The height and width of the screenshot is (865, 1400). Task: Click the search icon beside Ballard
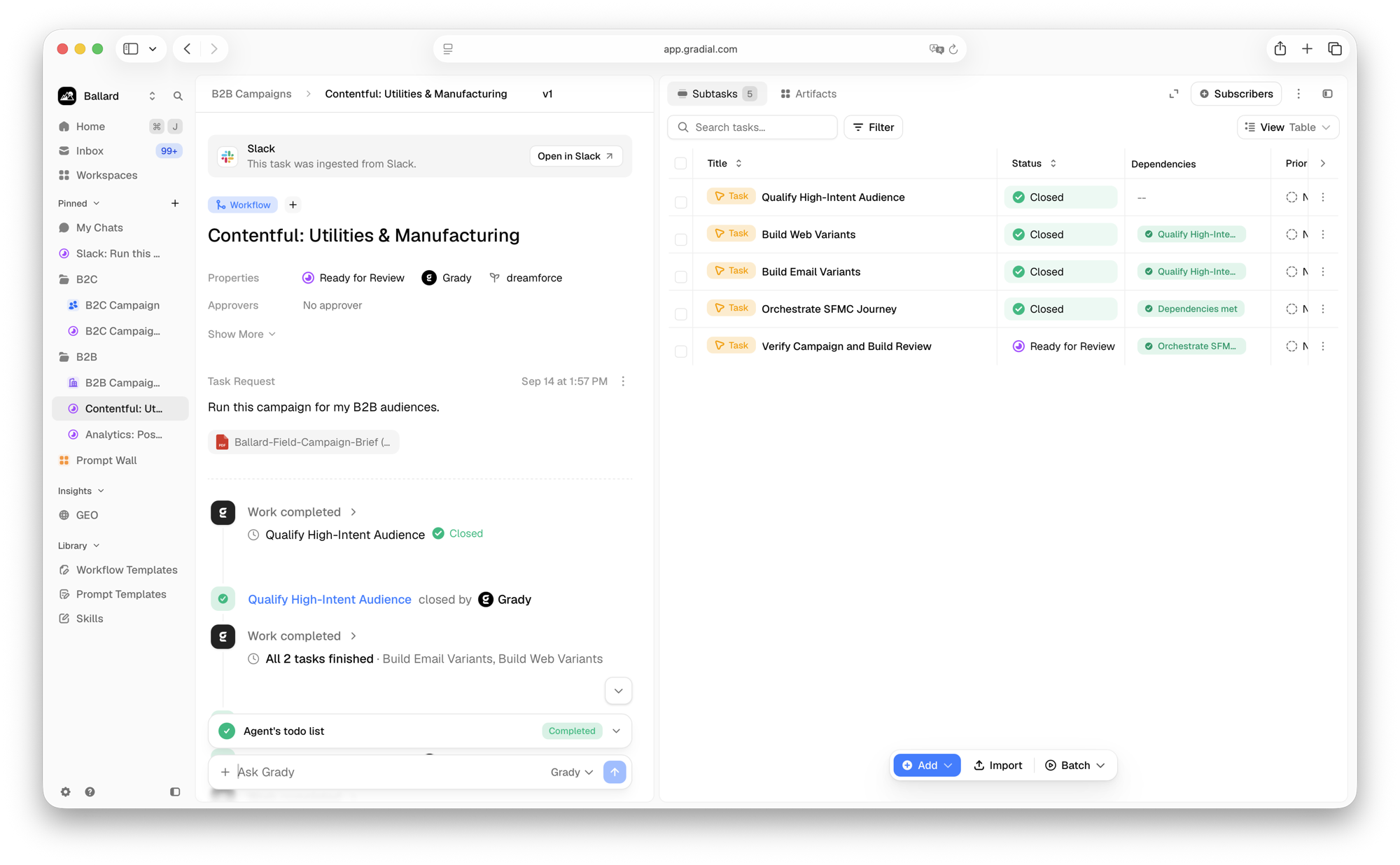point(178,96)
